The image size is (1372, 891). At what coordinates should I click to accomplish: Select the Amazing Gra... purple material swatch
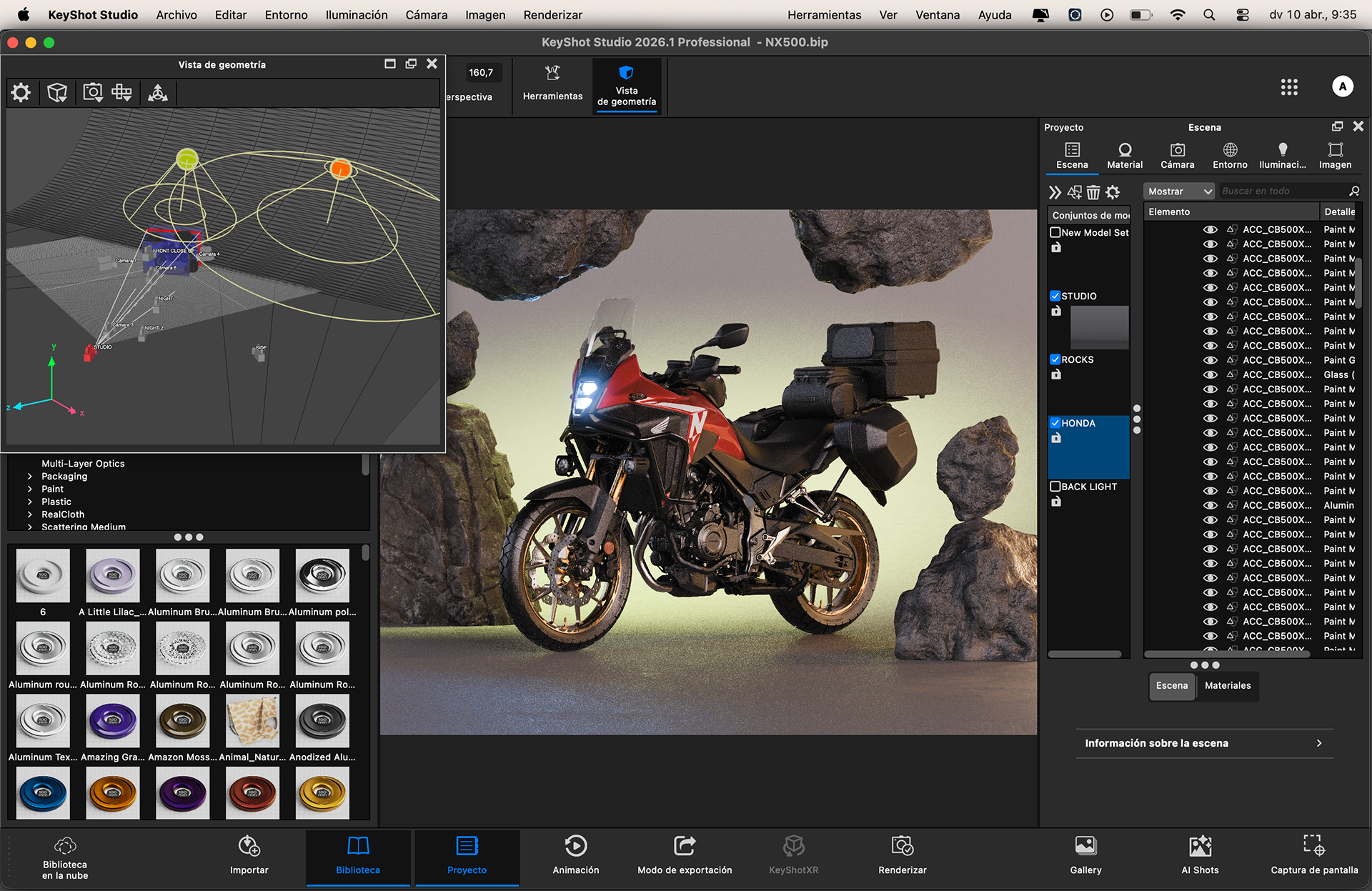pos(112,722)
